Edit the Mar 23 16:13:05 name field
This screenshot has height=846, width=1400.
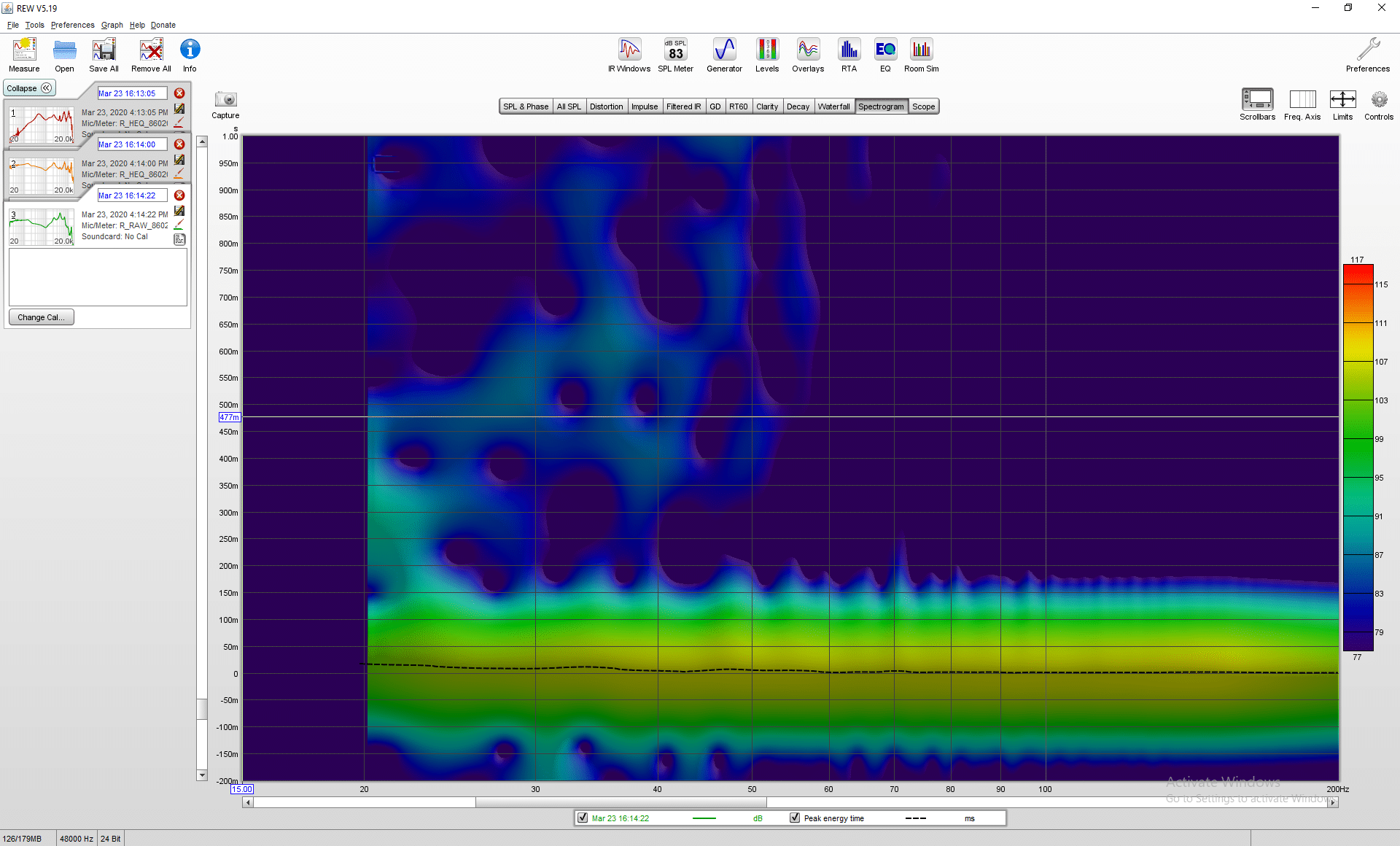point(132,93)
